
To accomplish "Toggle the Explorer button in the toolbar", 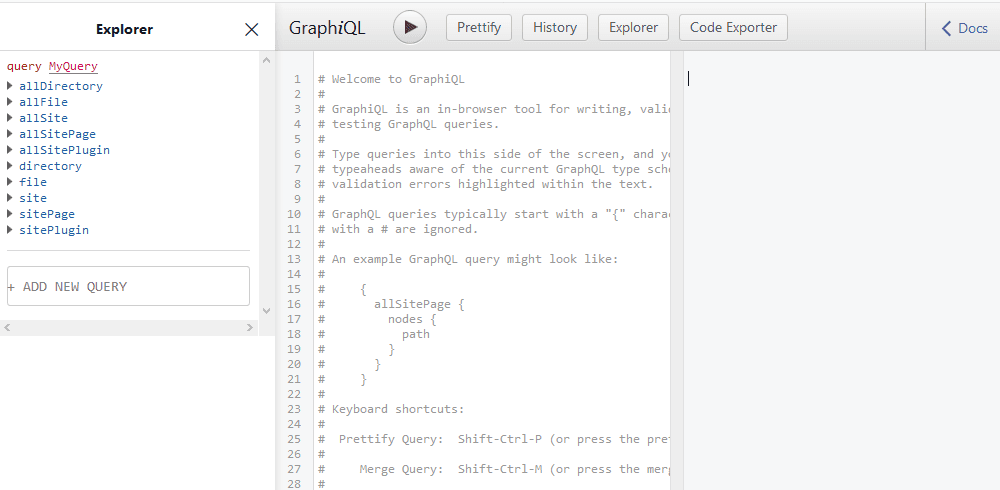I will coord(633,27).
